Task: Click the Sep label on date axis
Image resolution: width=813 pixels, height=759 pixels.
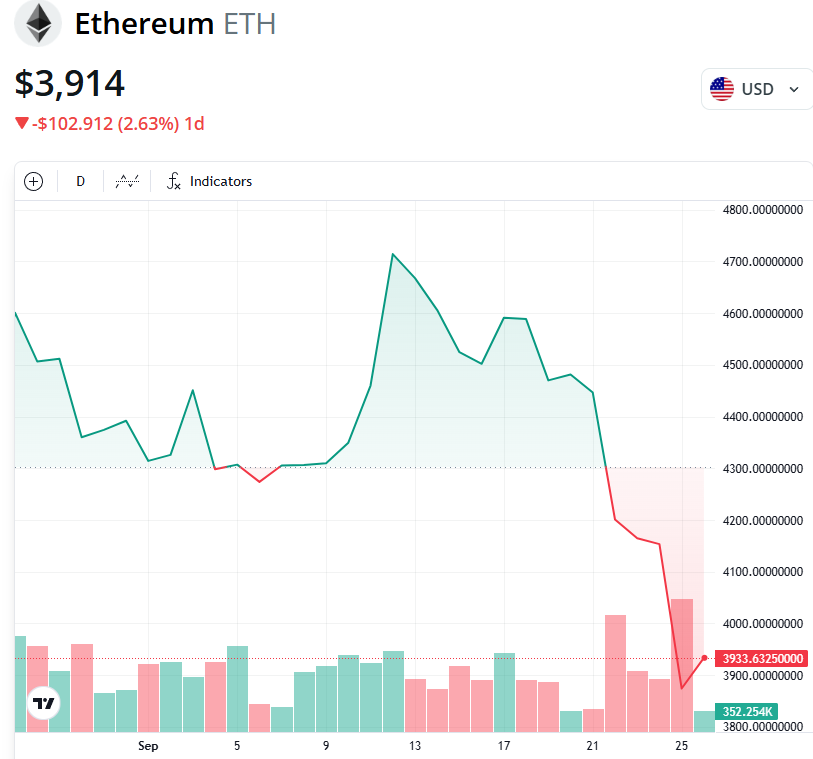Action: click(x=147, y=746)
